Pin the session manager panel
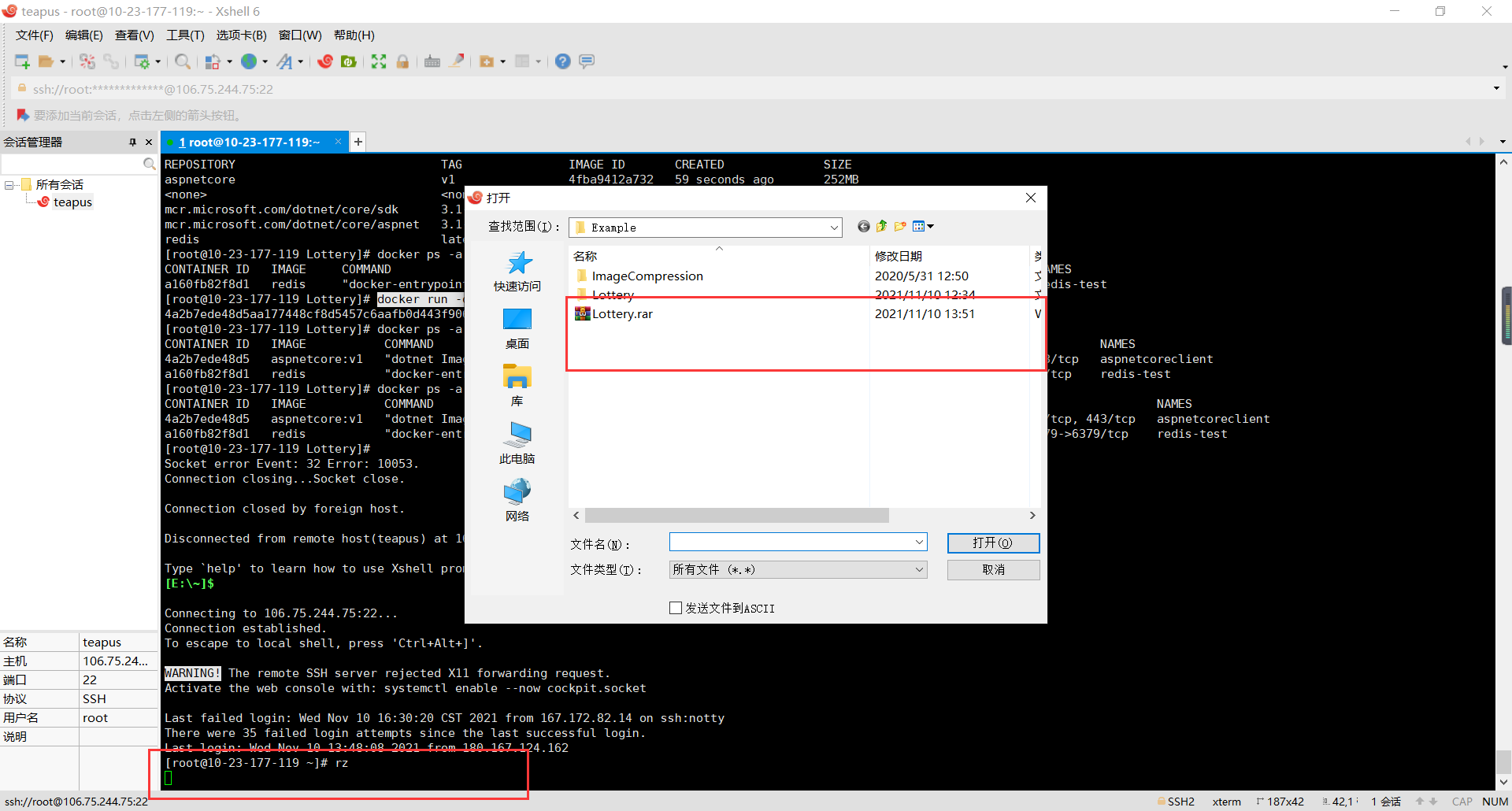Image resolution: width=1512 pixels, height=811 pixels. coord(132,143)
